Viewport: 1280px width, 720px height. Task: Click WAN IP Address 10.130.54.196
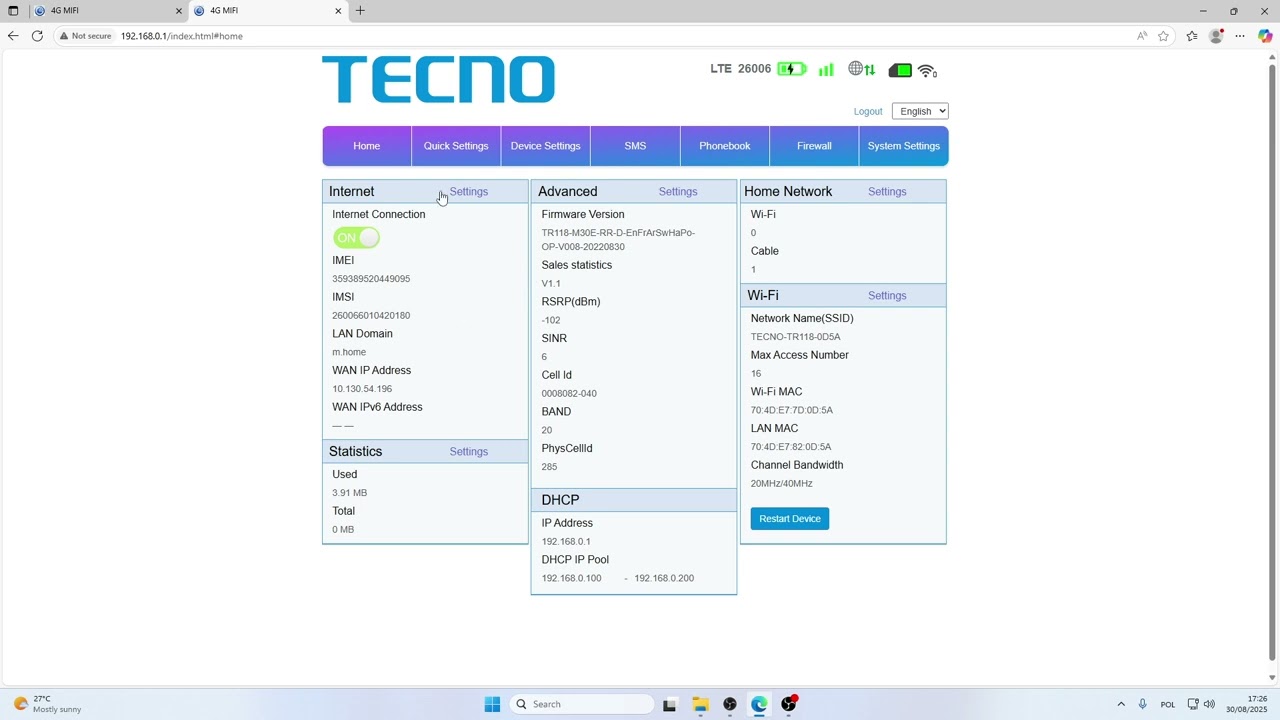tap(362, 389)
